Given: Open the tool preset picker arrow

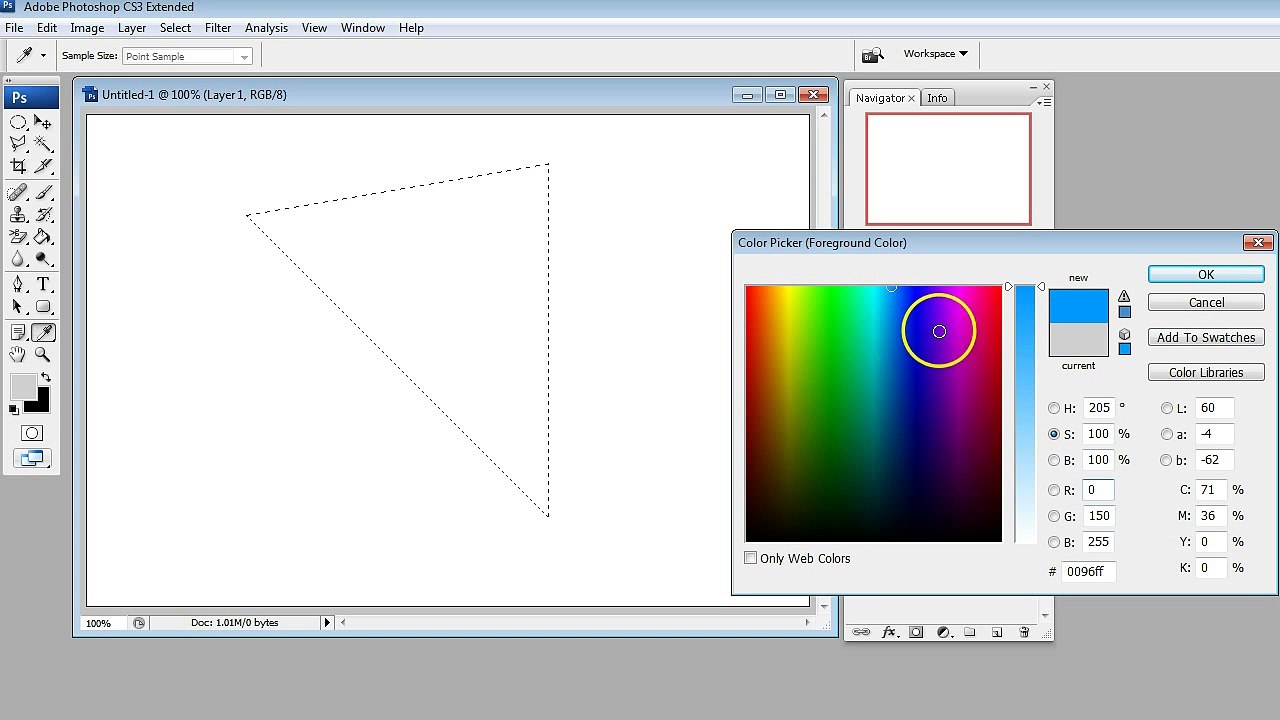Looking at the screenshot, I should (43, 56).
